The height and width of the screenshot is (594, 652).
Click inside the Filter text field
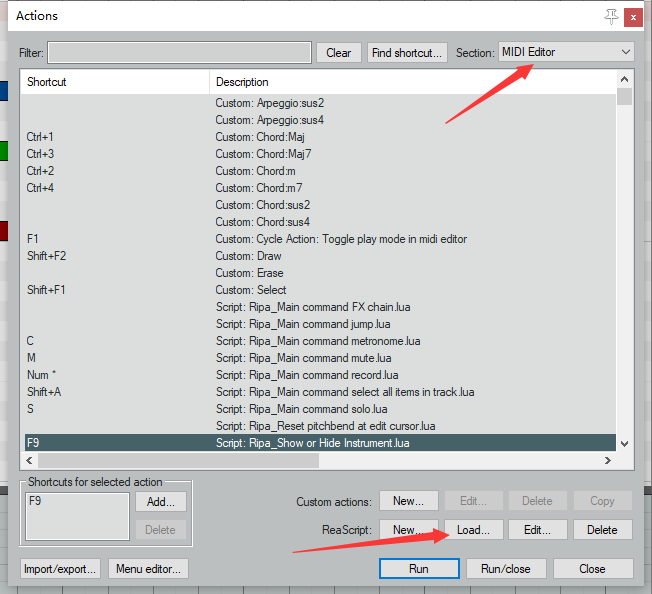tap(179, 52)
